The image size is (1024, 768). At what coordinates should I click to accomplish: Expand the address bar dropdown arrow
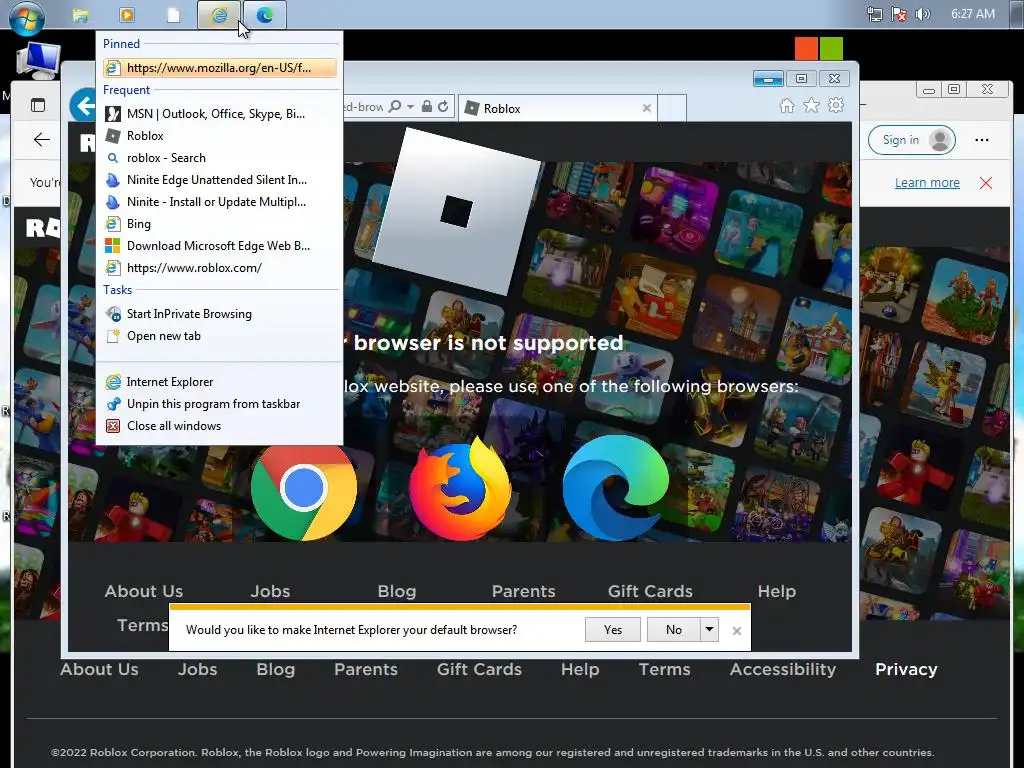coord(410,106)
